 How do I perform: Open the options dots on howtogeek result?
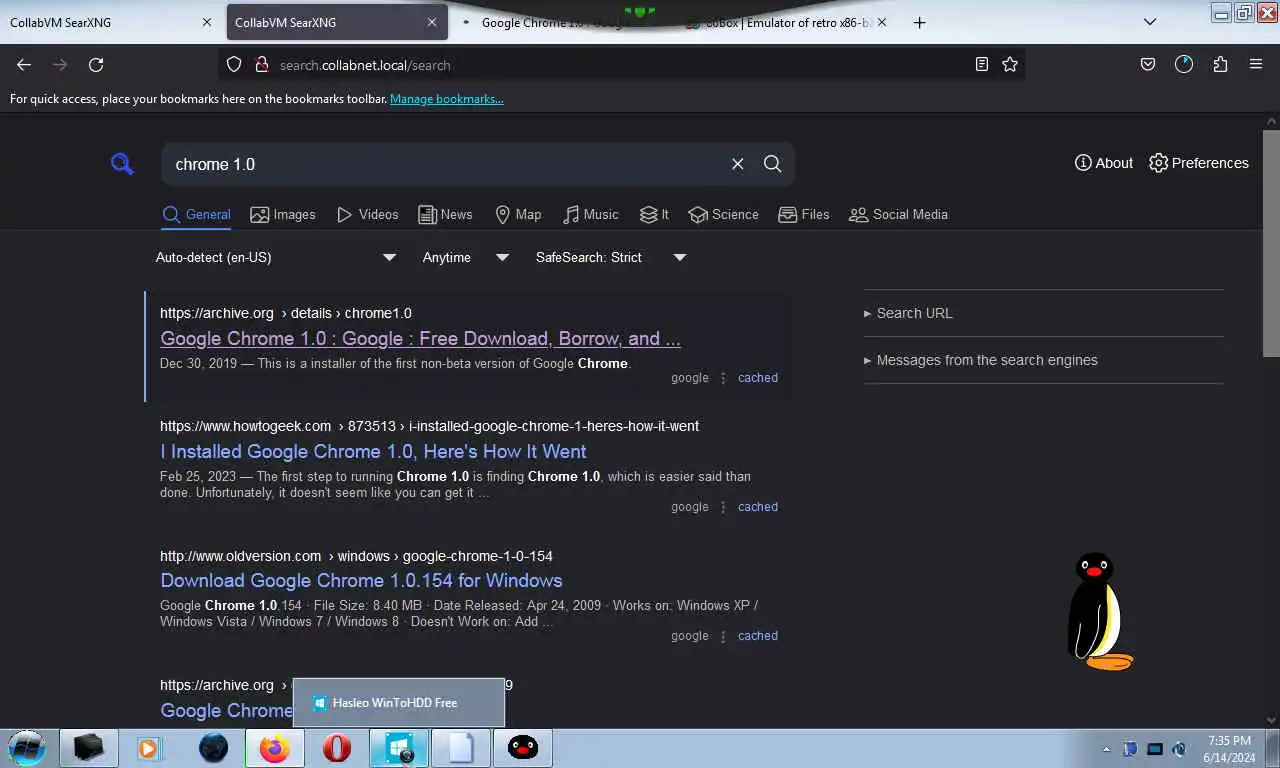point(723,507)
